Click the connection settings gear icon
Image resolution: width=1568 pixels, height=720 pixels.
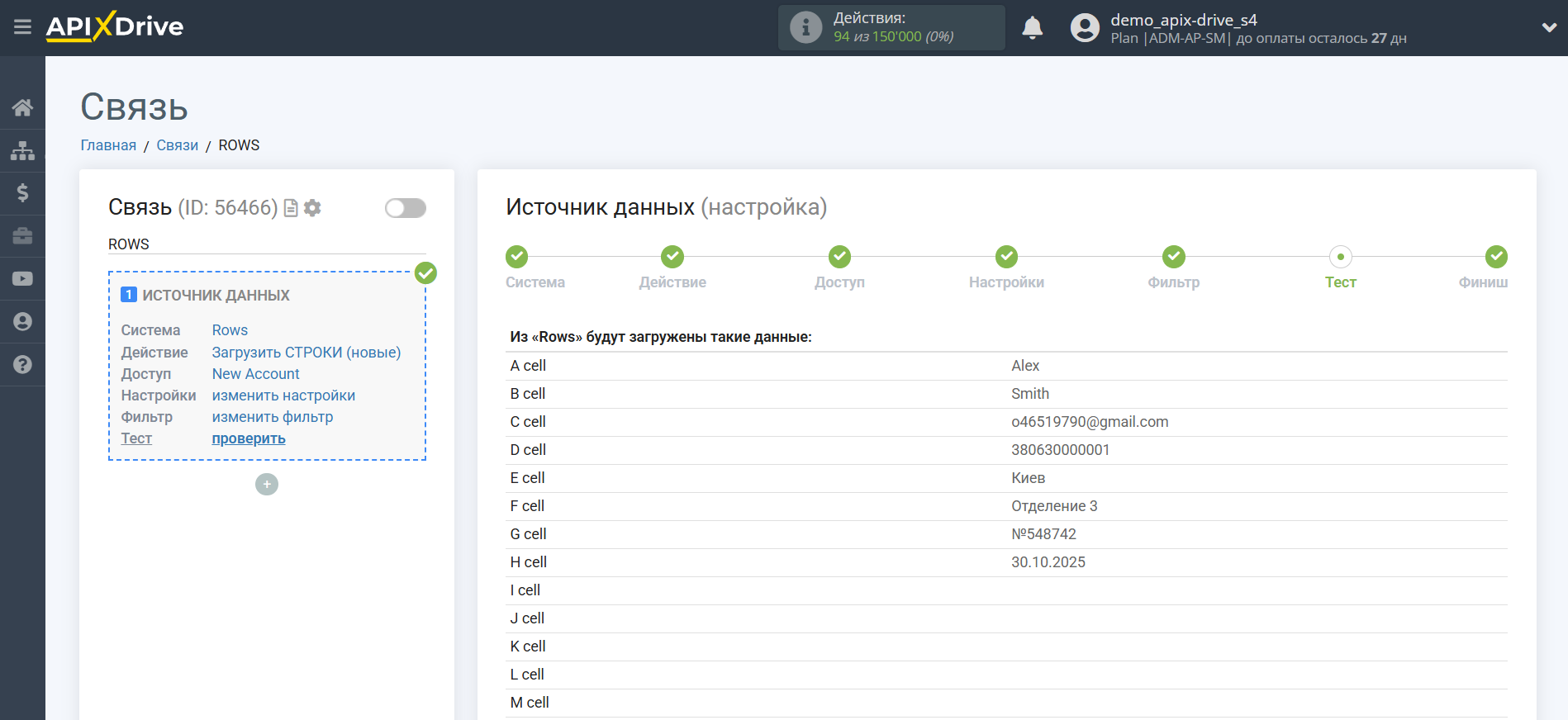pyautogui.click(x=312, y=208)
